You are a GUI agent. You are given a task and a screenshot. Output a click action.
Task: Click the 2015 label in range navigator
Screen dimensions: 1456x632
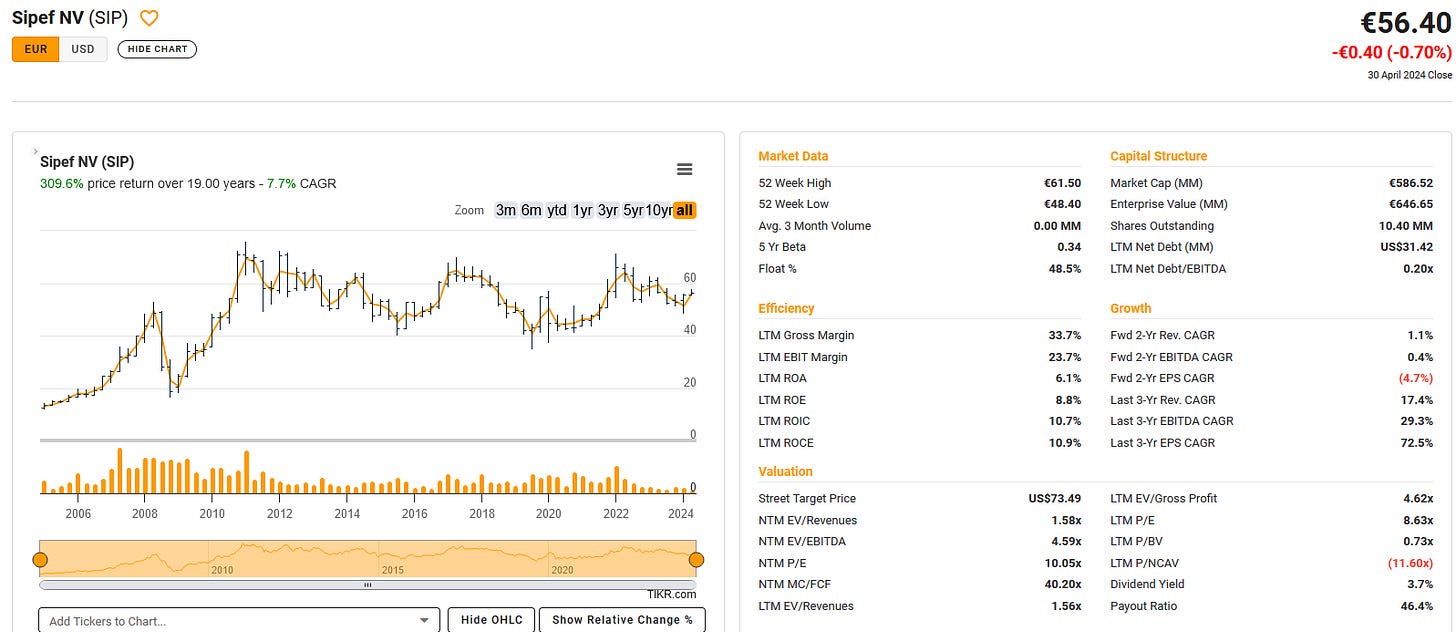pos(391,571)
